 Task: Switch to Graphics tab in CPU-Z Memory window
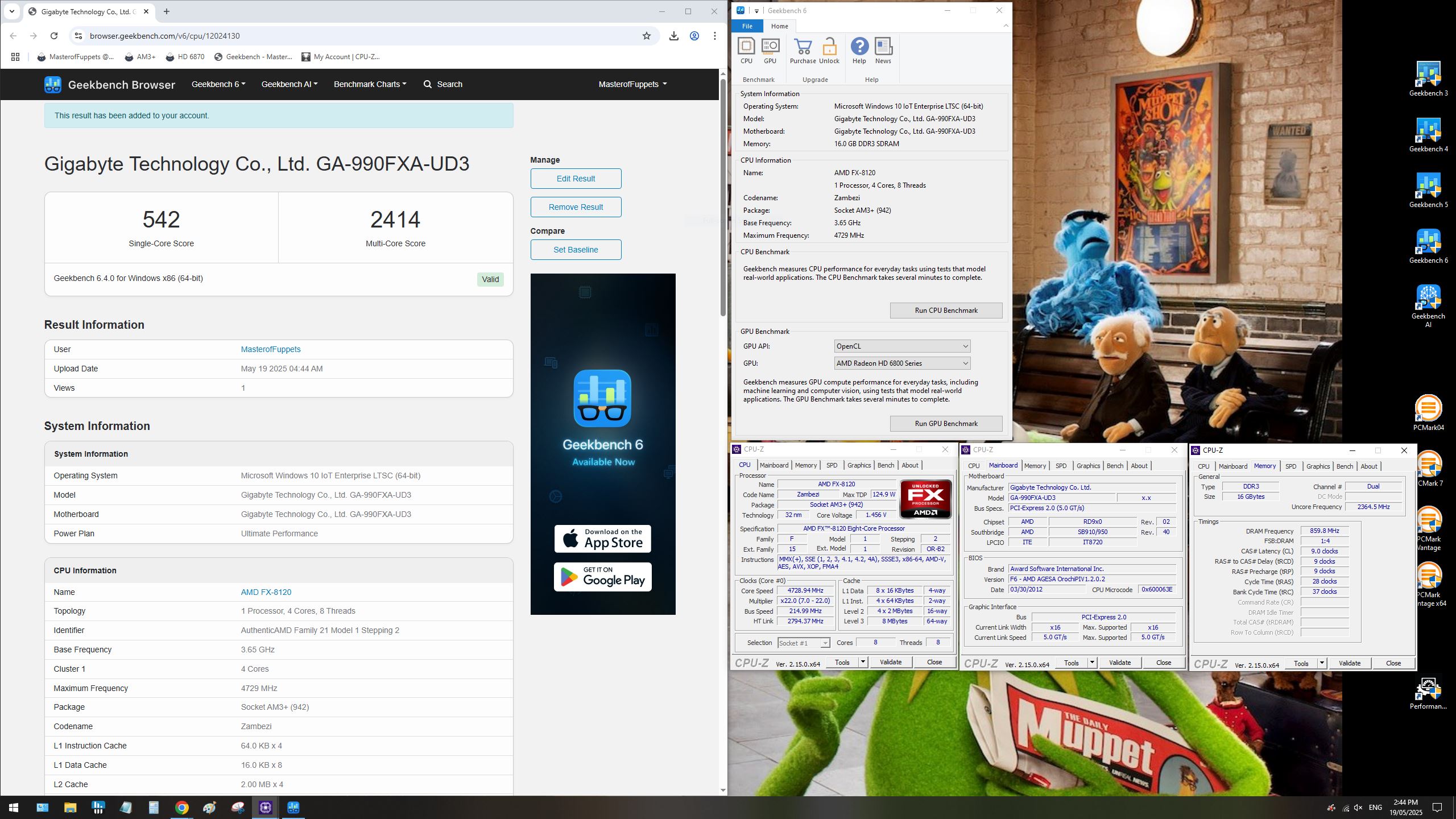click(x=1318, y=466)
